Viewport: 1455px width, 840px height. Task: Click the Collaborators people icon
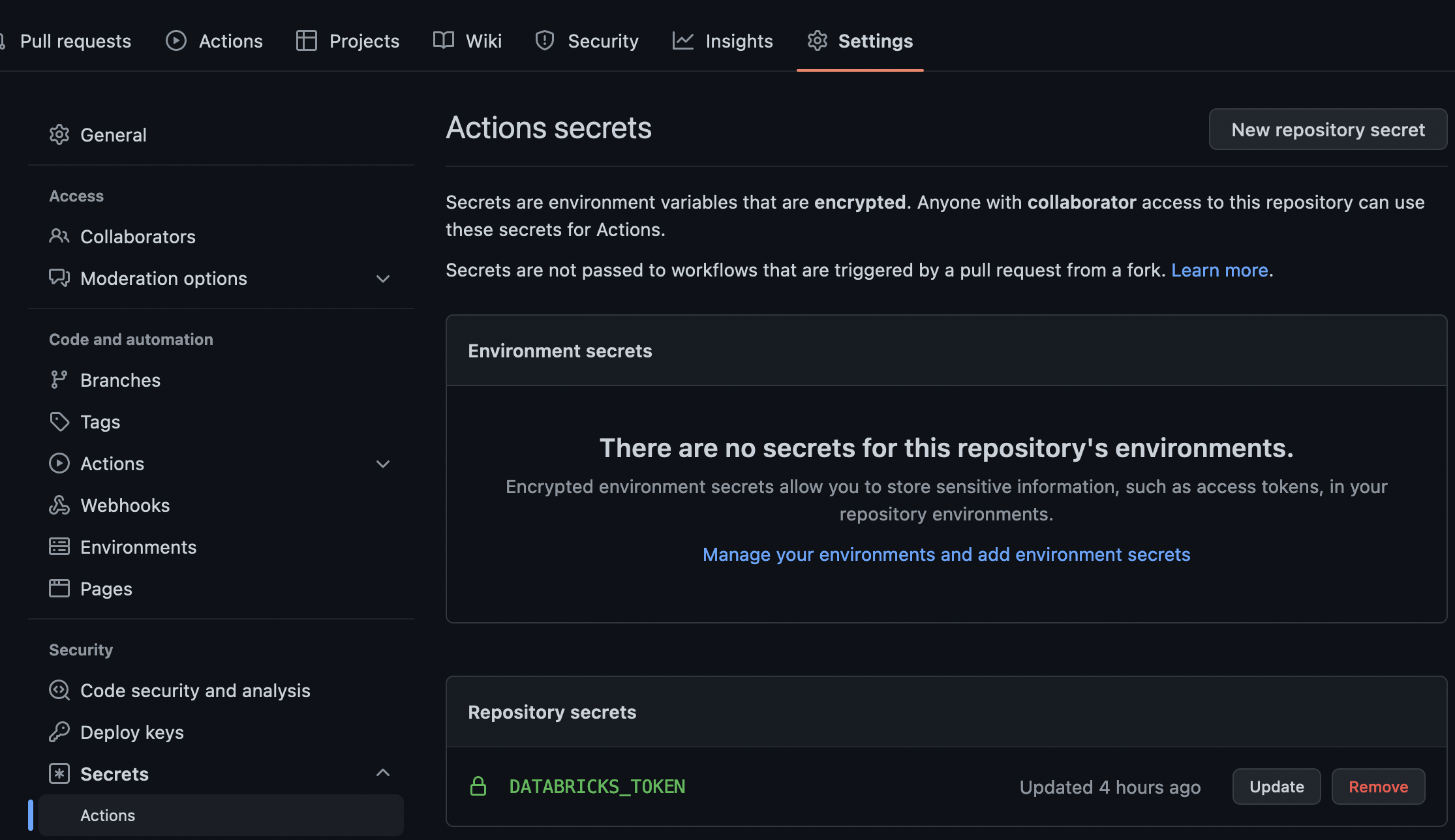pos(59,237)
